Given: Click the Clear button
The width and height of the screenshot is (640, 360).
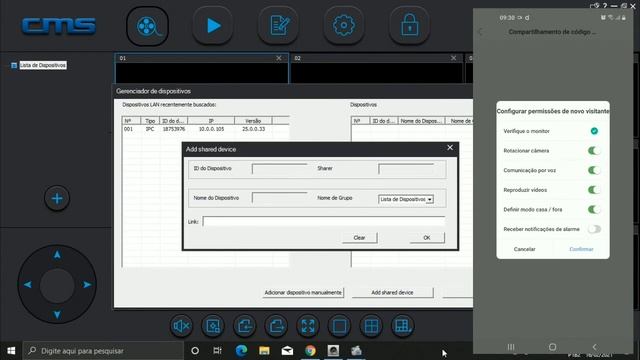Looking at the screenshot, I should [x=360, y=238].
